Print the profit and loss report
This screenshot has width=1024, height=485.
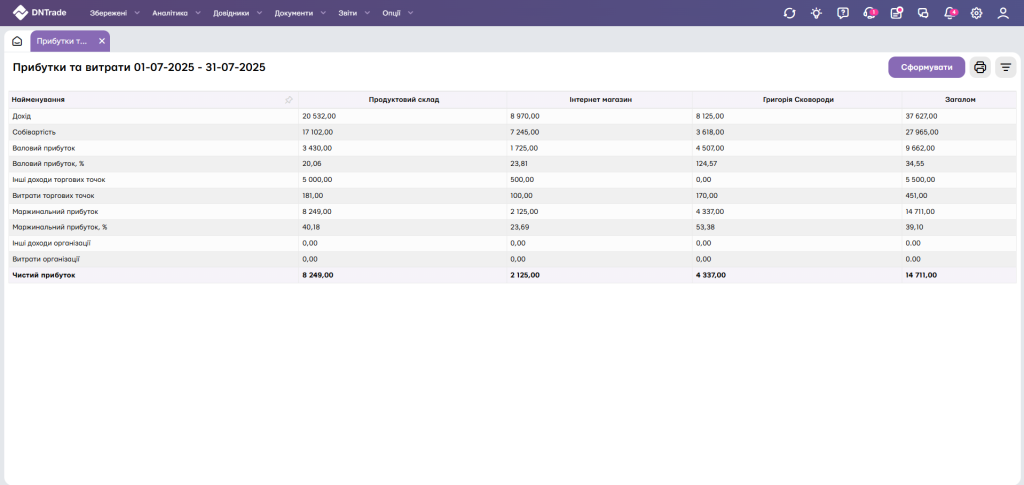(980, 67)
